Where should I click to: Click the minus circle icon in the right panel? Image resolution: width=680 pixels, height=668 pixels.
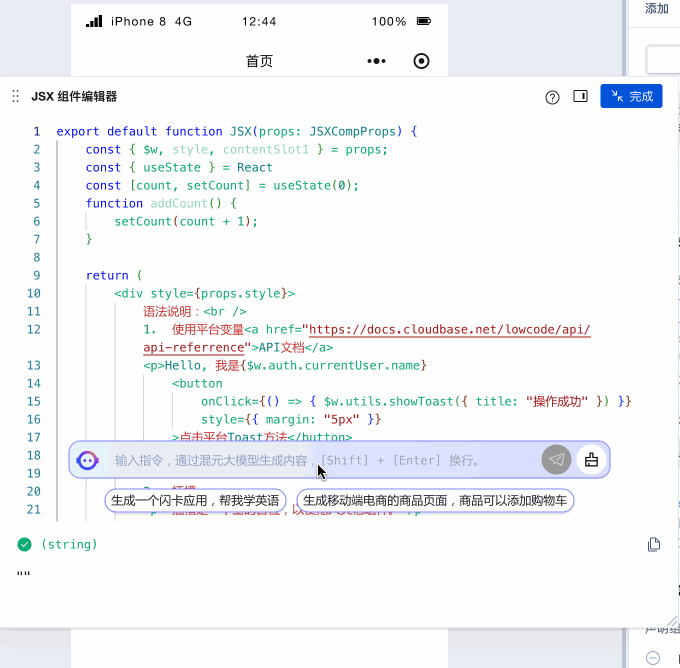pyautogui.click(x=653, y=658)
